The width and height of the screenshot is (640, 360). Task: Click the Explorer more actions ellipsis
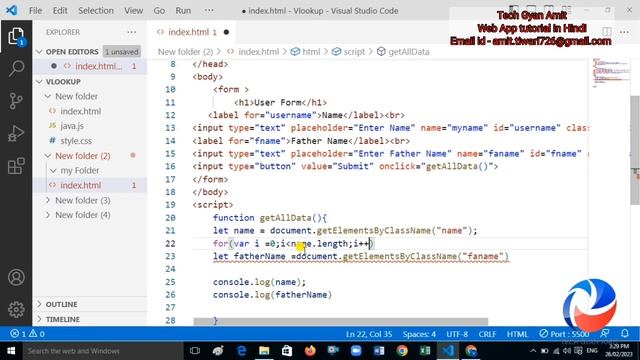pyautogui.click(x=131, y=32)
